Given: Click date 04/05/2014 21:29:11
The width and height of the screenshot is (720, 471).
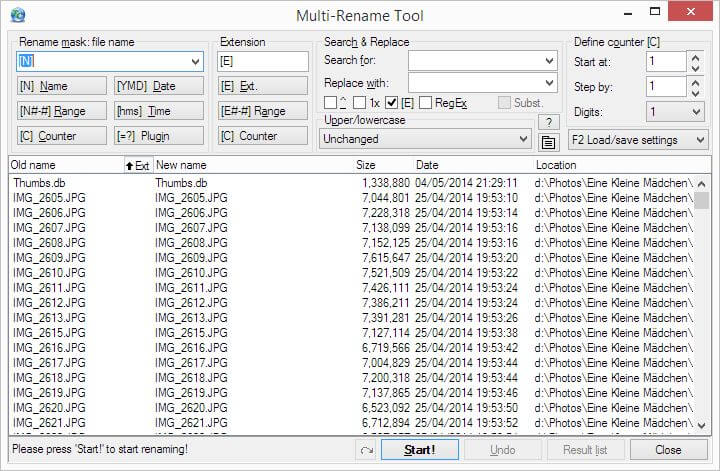Looking at the screenshot, I should click(466, 183).
